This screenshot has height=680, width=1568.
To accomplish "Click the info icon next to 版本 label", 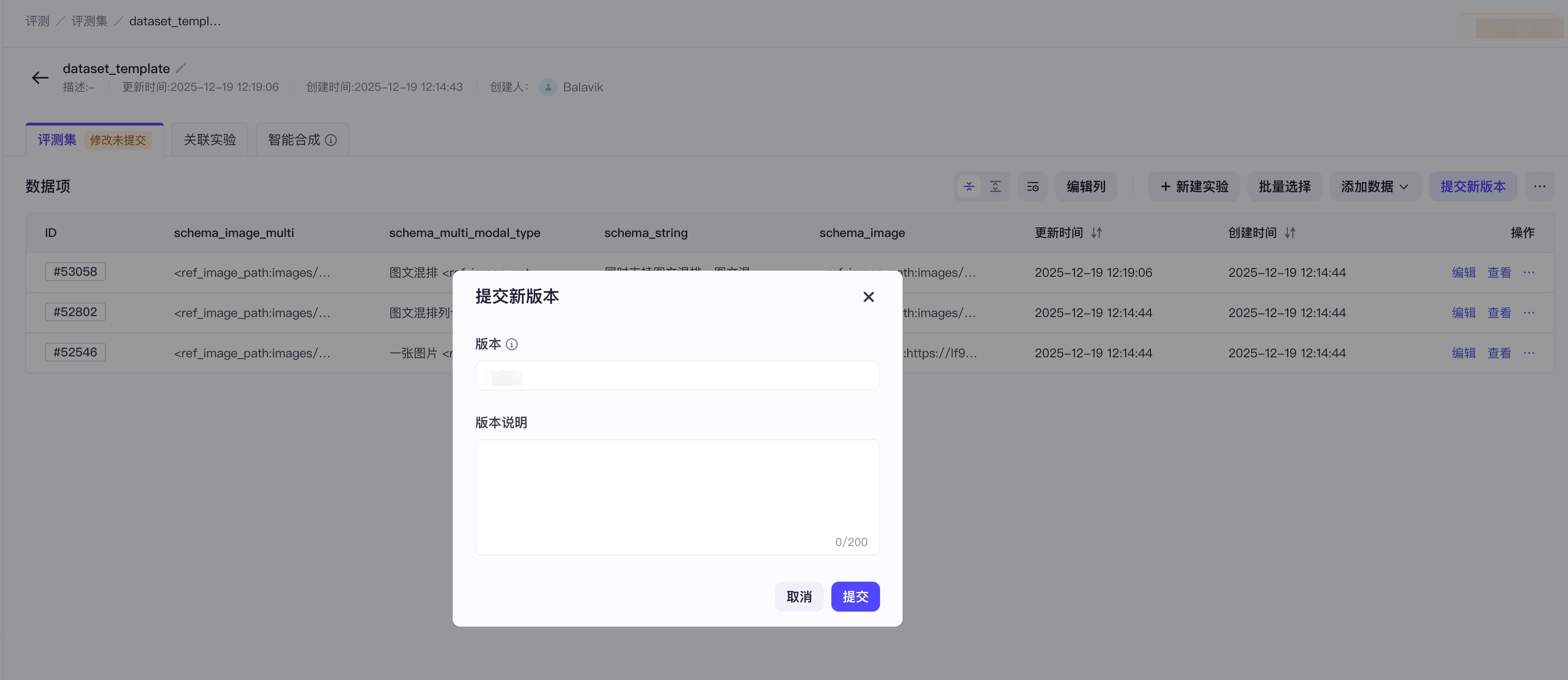I will click(x=512, y=344).
